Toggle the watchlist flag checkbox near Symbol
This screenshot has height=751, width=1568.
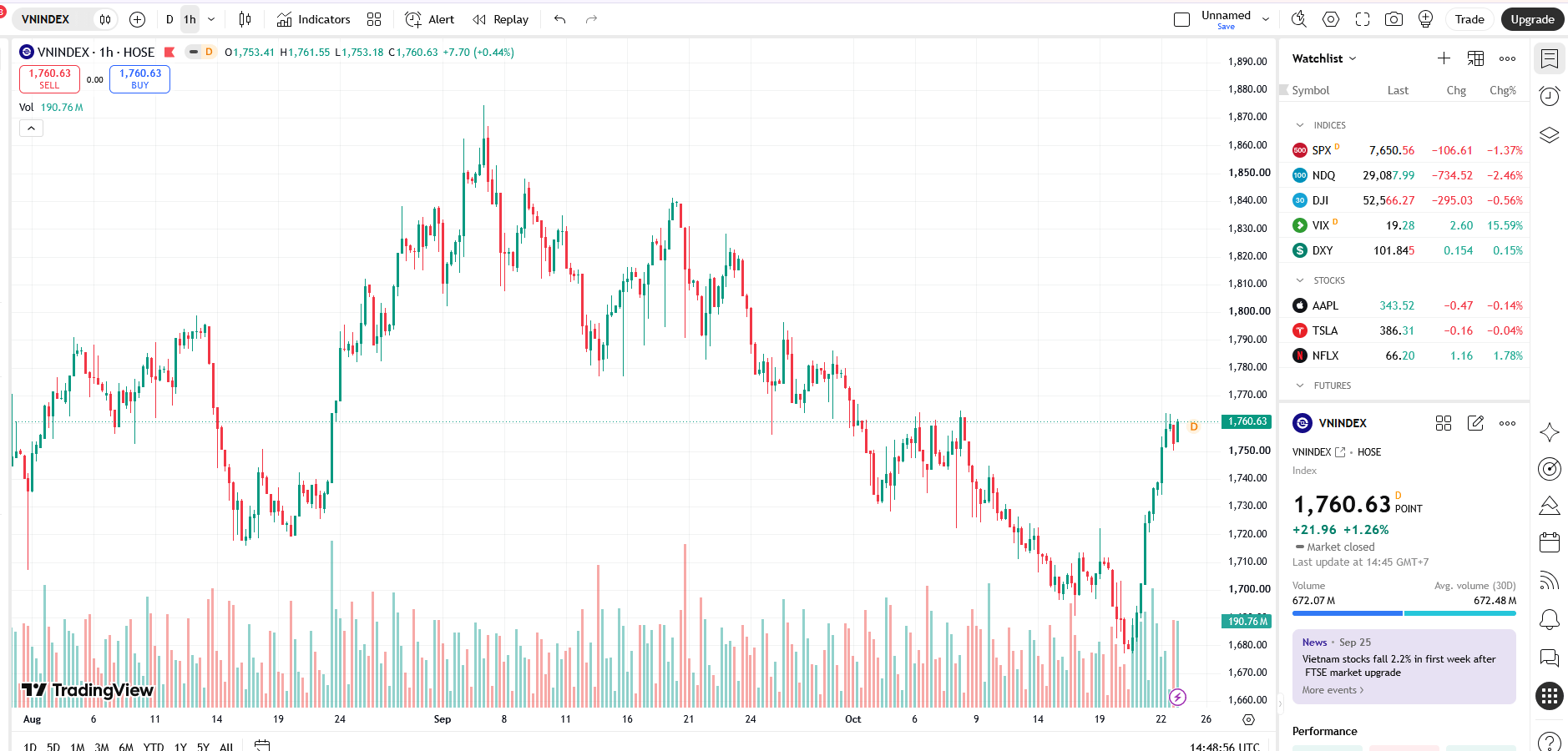1284,89
